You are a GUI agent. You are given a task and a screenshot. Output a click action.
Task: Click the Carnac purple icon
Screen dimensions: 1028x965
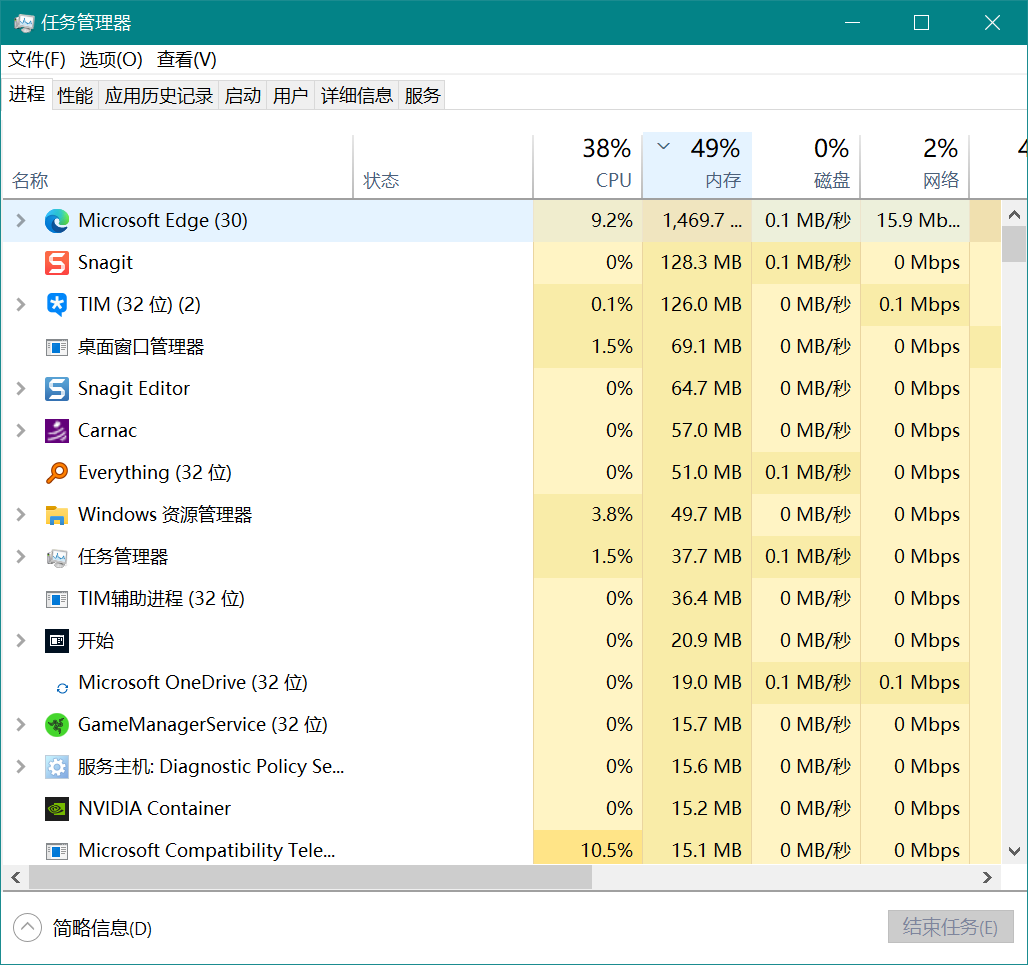(57, 431)
